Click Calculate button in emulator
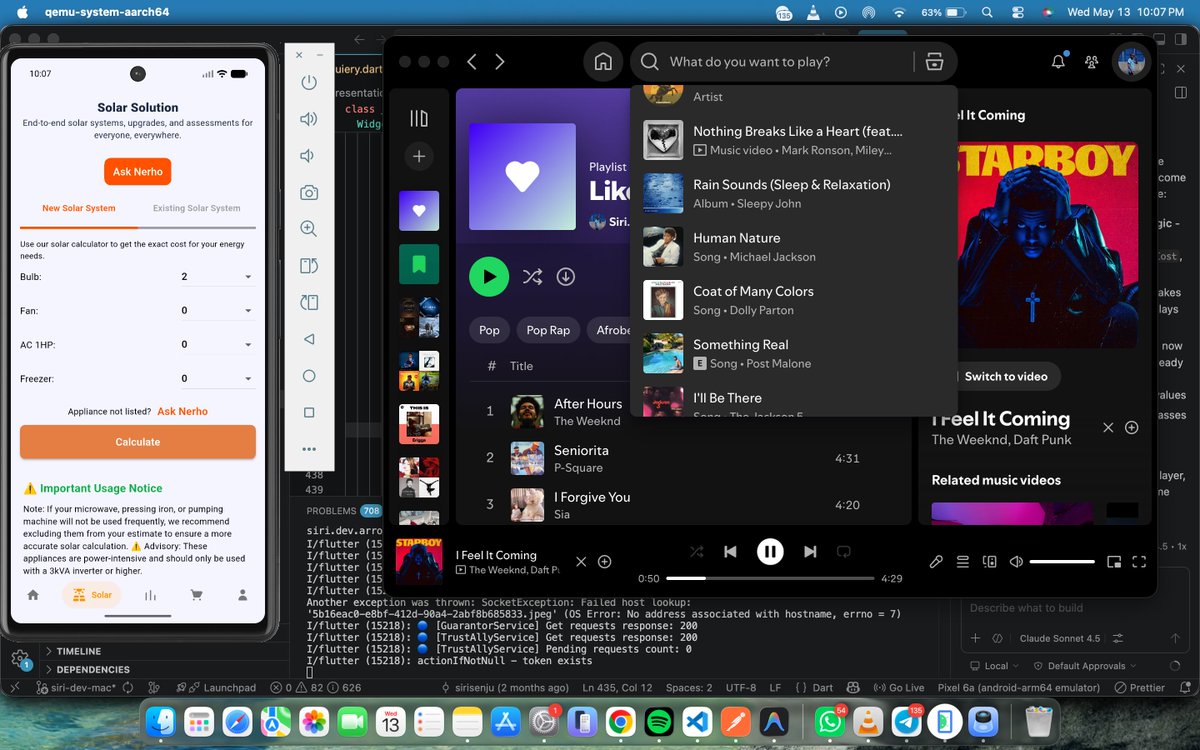 138,442
